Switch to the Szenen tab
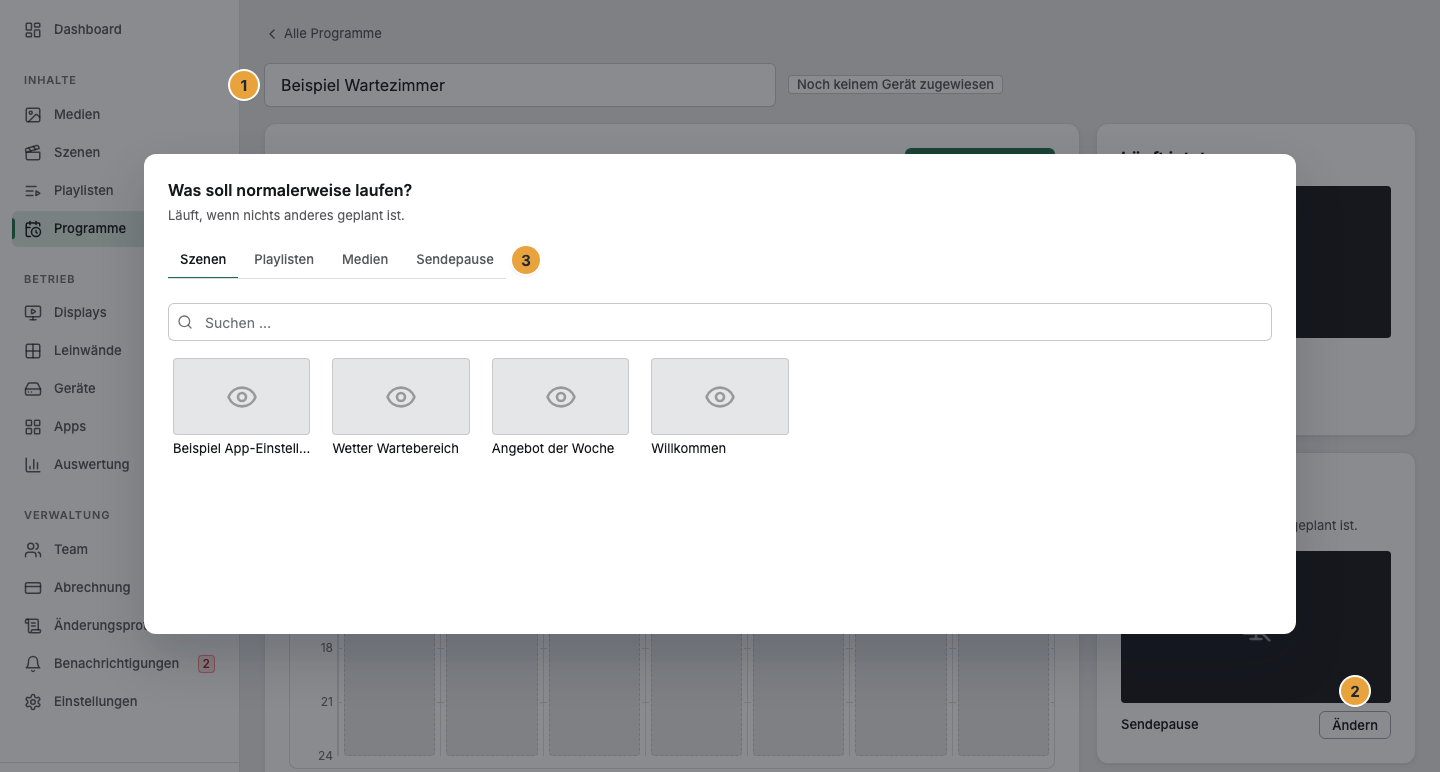The height and width of the screenshot is (772, 1440). point(203,260)
